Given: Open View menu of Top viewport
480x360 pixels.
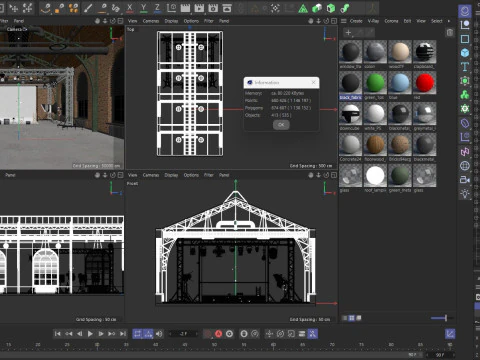Looking at the screenshot, I should (x=132, y=21).
